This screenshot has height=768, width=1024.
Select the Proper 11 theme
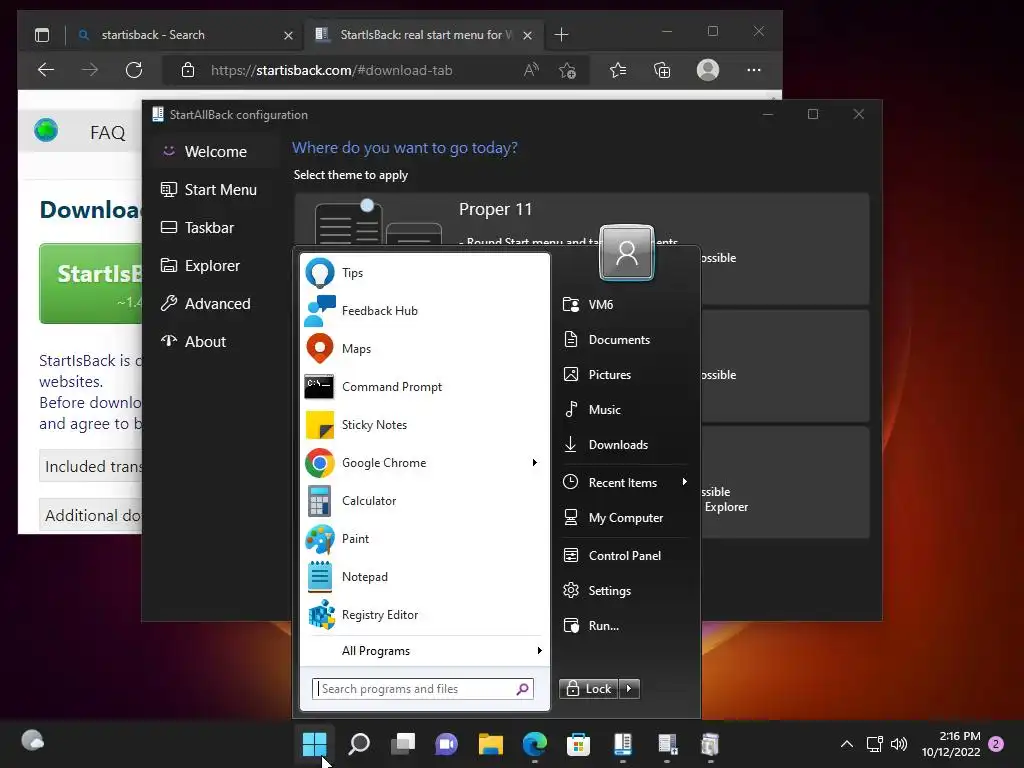click(x=581, y=248)
